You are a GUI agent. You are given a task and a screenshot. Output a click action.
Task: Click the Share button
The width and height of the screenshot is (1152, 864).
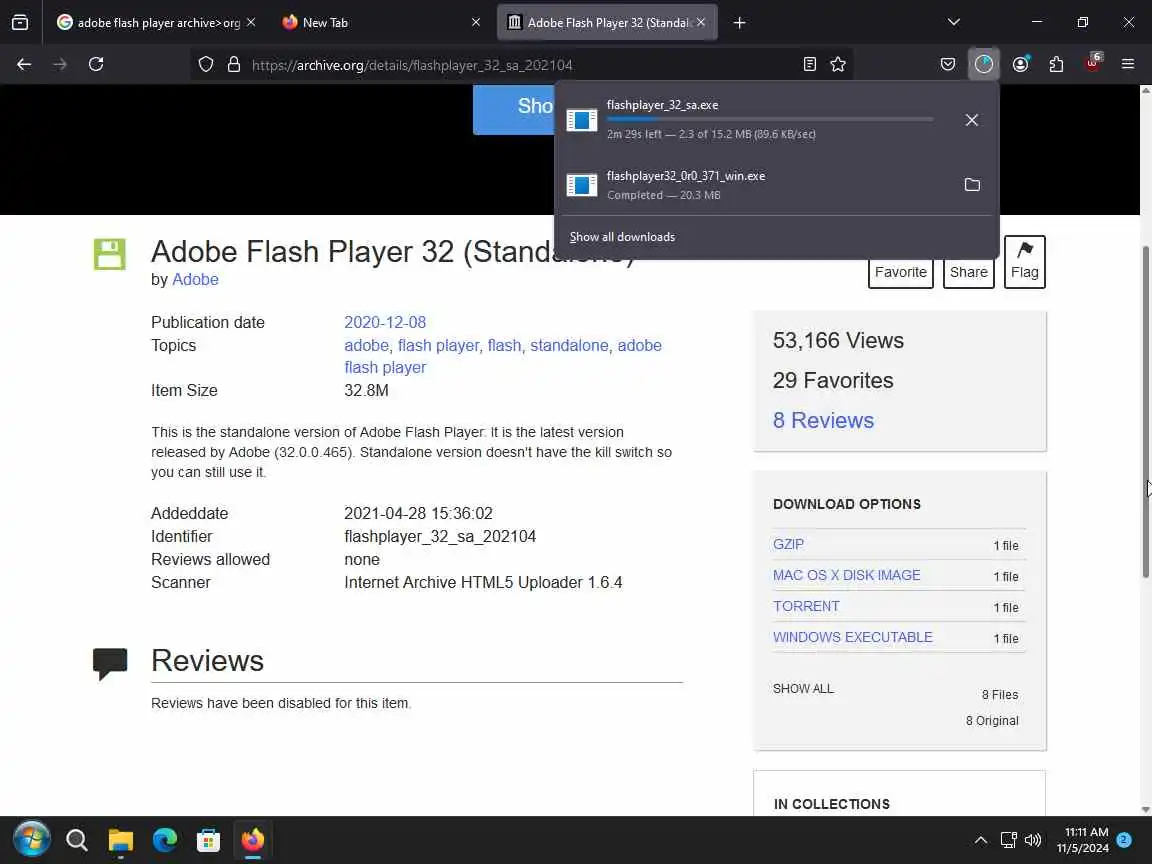[x=968, y=273]
